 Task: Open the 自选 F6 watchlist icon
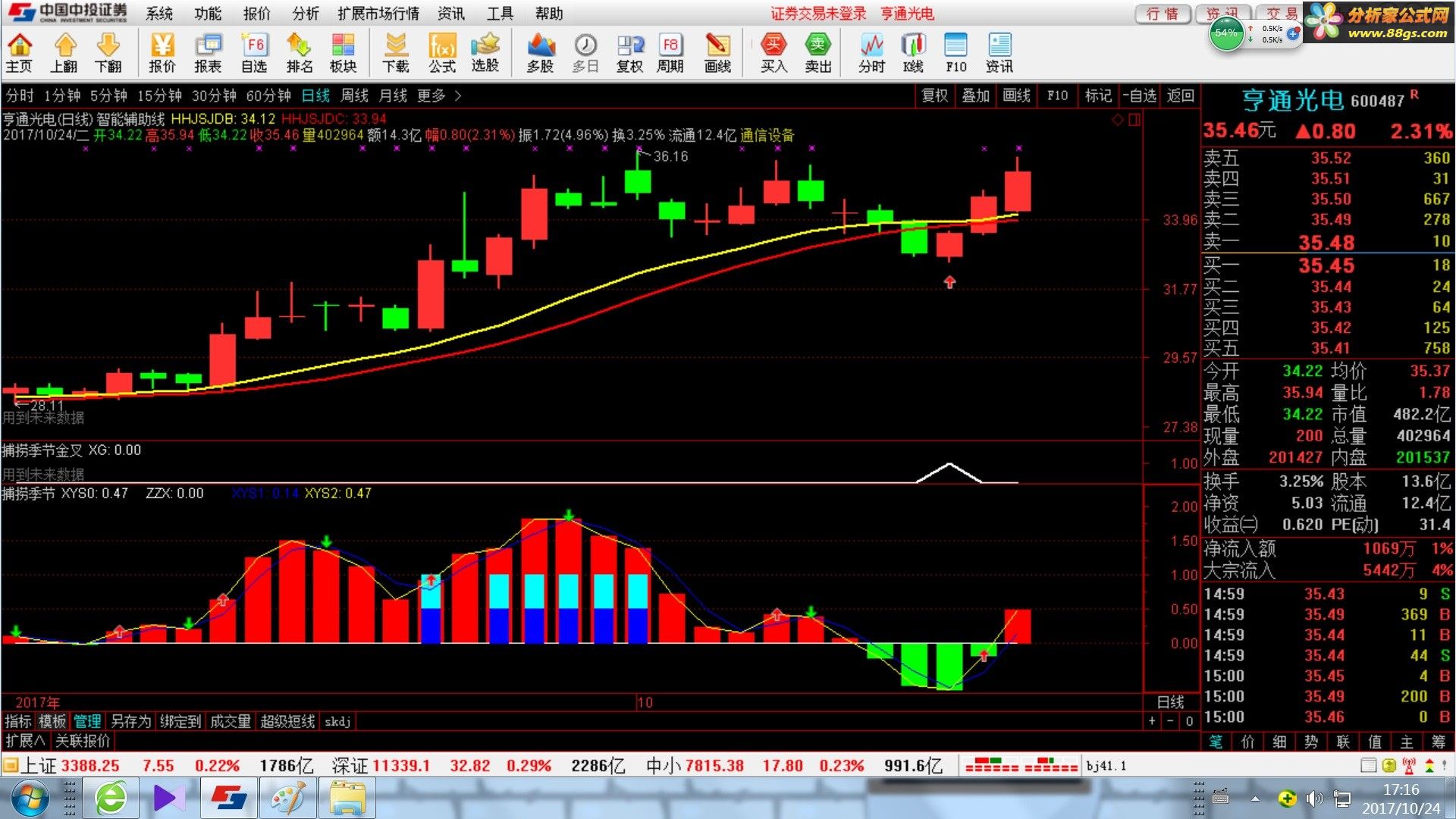coord(254,53)
